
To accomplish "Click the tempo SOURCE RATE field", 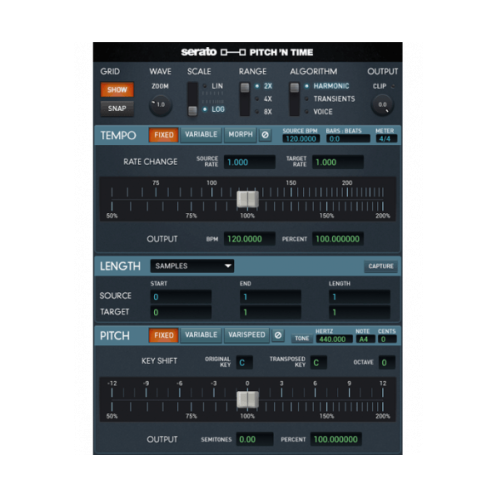I will pos(249,162).
